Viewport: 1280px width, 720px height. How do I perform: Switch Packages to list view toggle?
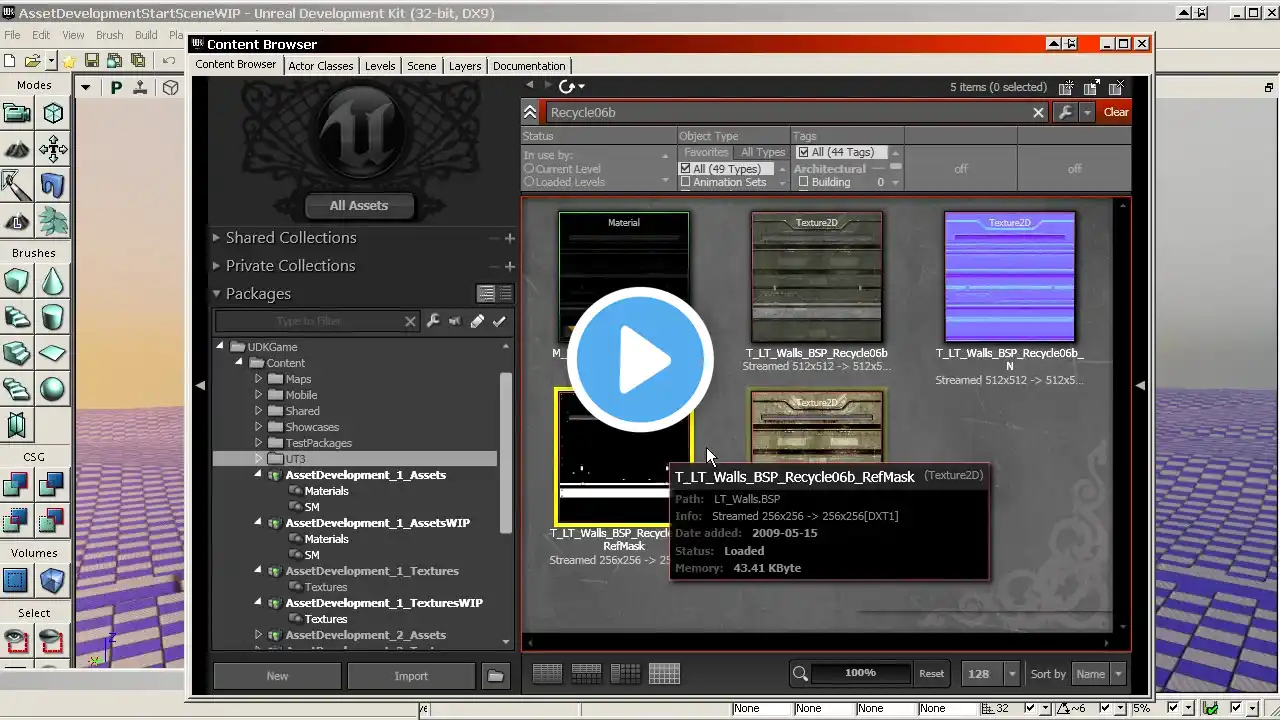pyautogui.click(x=505, y=293)
